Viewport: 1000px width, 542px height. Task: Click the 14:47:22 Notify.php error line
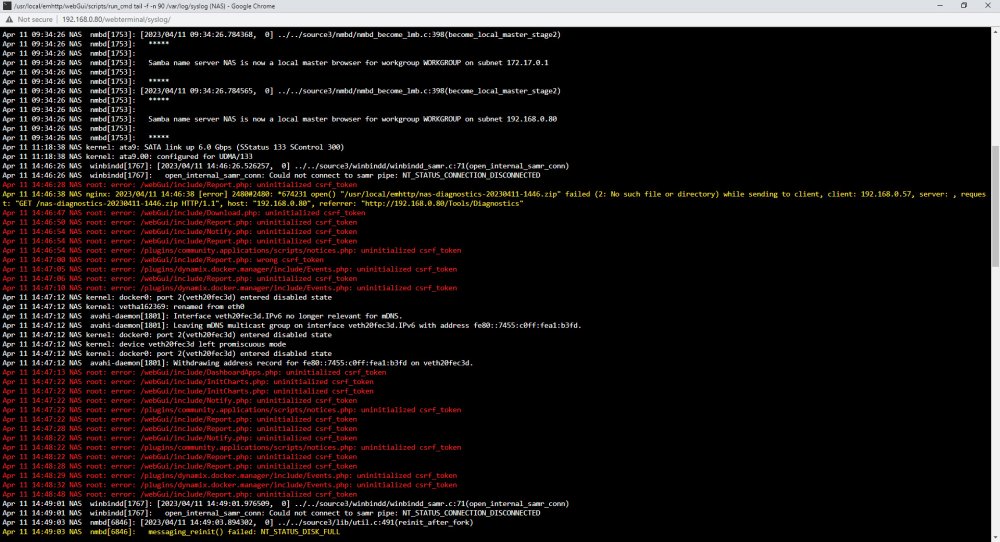coord(180,400)
